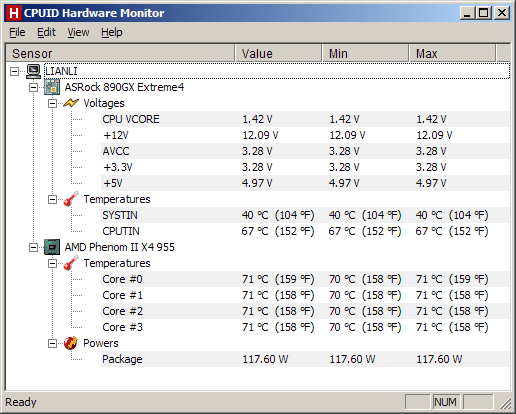Click the Max column header
Viewport: 516px width, 414px height.
click(452, 53)
